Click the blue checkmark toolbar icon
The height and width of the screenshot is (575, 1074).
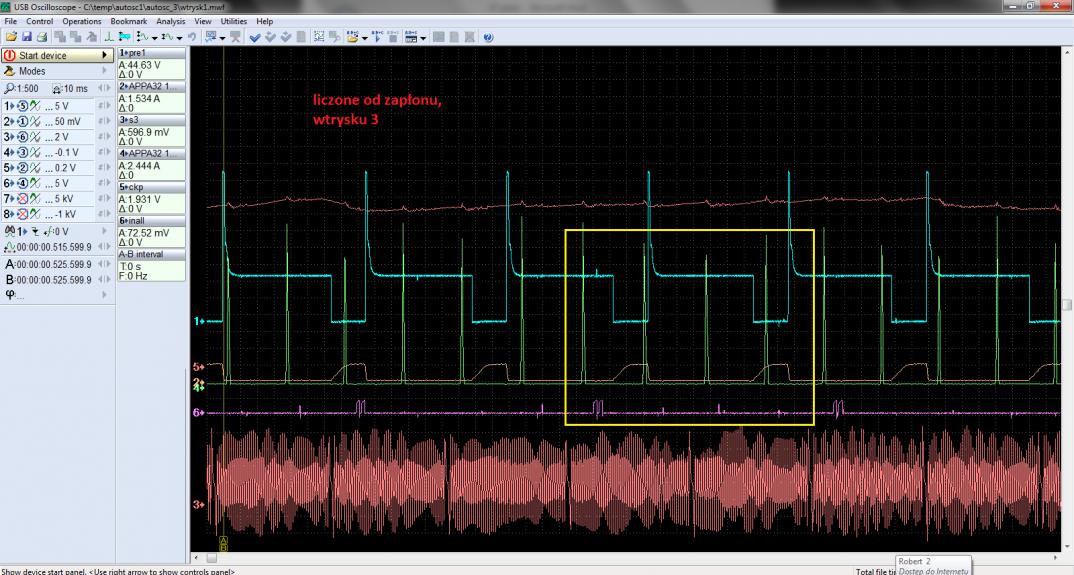coord(254,37)
